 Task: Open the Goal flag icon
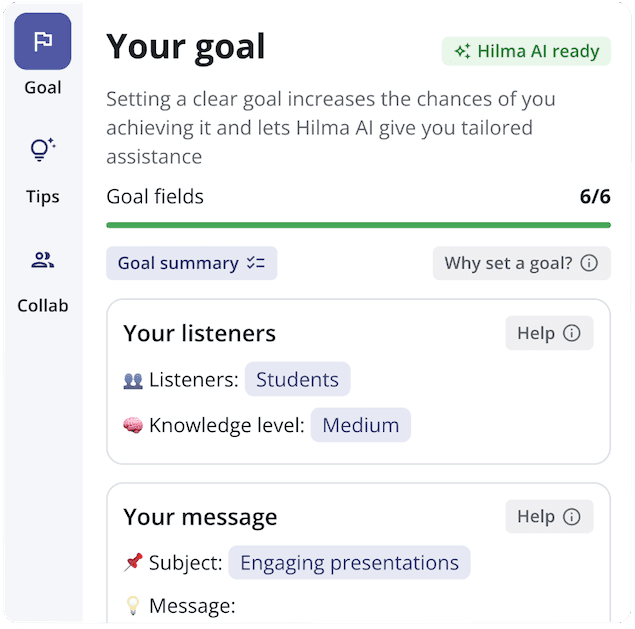(42, 41)
